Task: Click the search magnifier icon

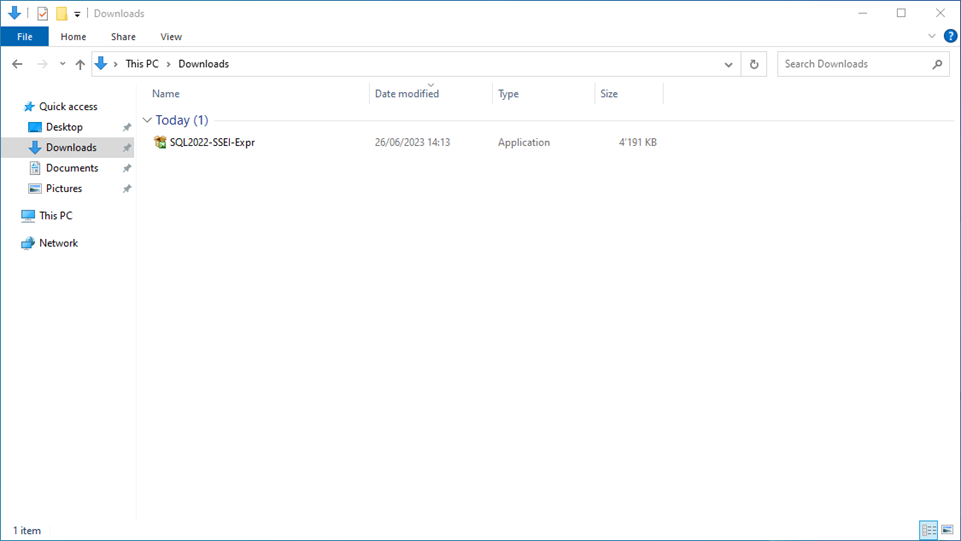Action: click(x=937, y=64)
